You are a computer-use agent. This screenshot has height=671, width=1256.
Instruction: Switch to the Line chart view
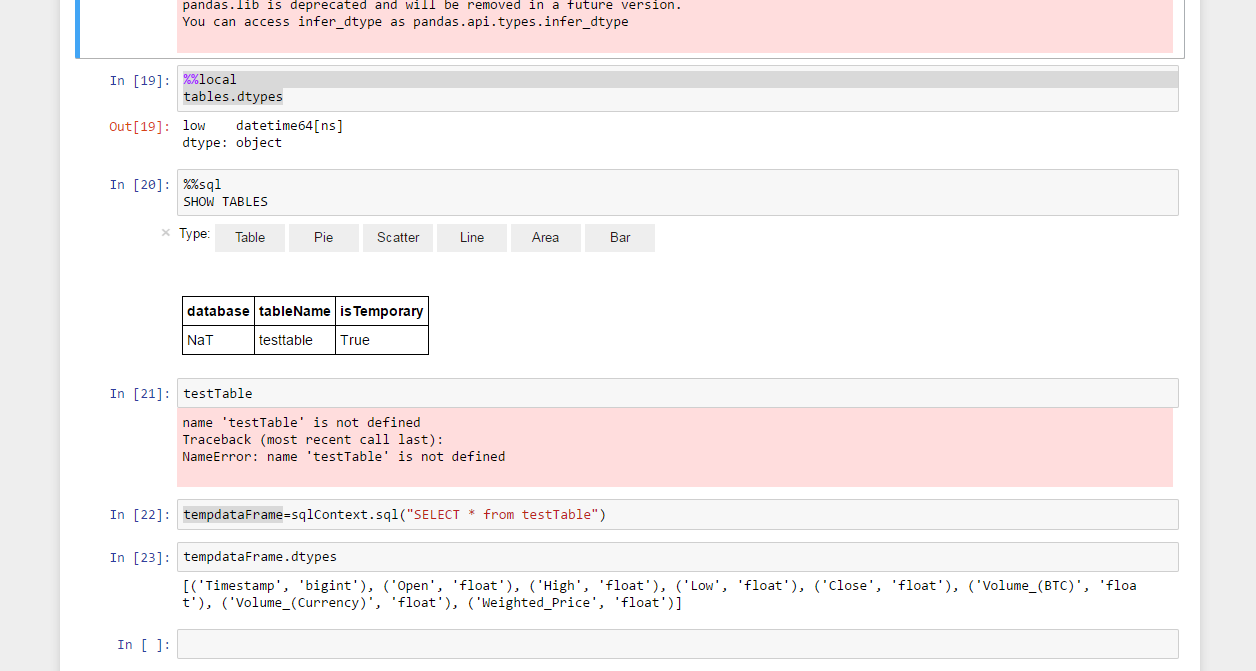click(x=471, y=237)
